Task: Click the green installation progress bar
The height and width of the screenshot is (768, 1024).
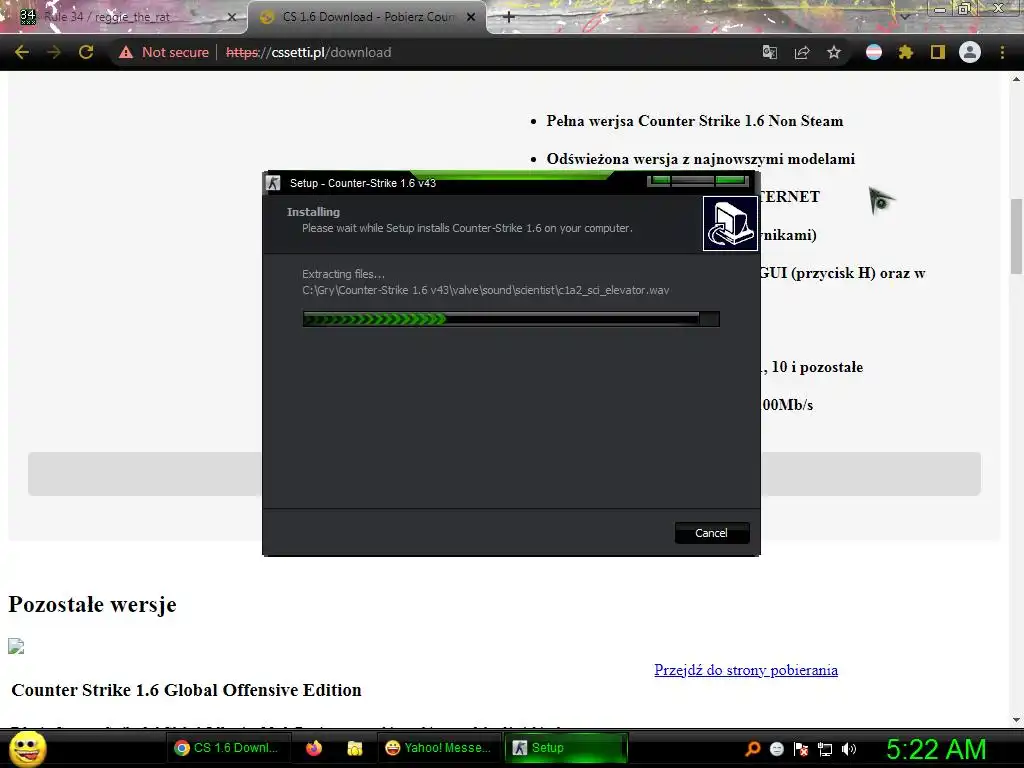Action: coord(511,319)
